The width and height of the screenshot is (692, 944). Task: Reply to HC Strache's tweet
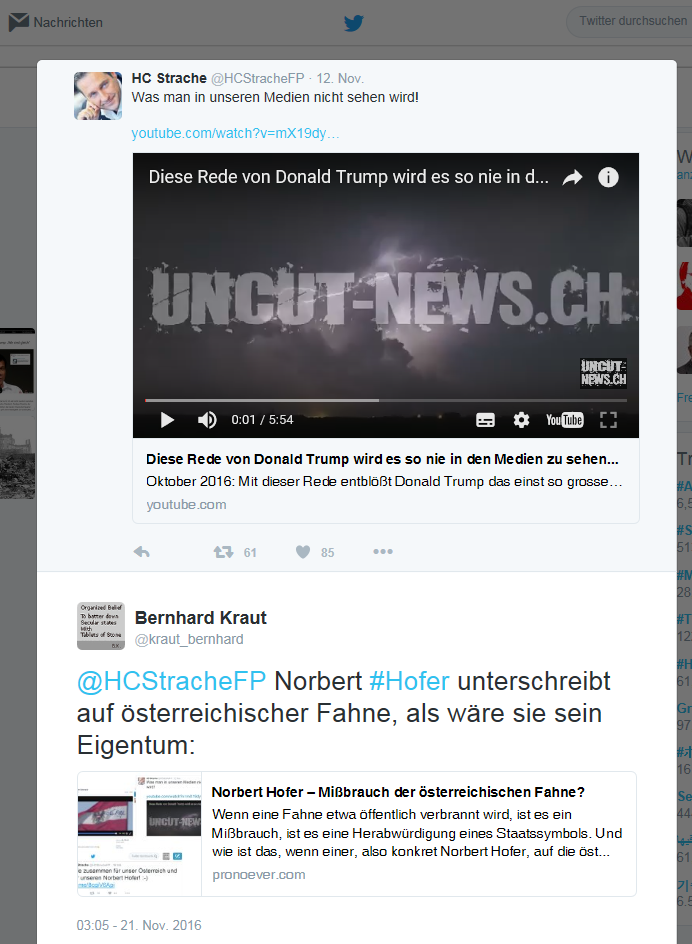click(x=142, y=551)
